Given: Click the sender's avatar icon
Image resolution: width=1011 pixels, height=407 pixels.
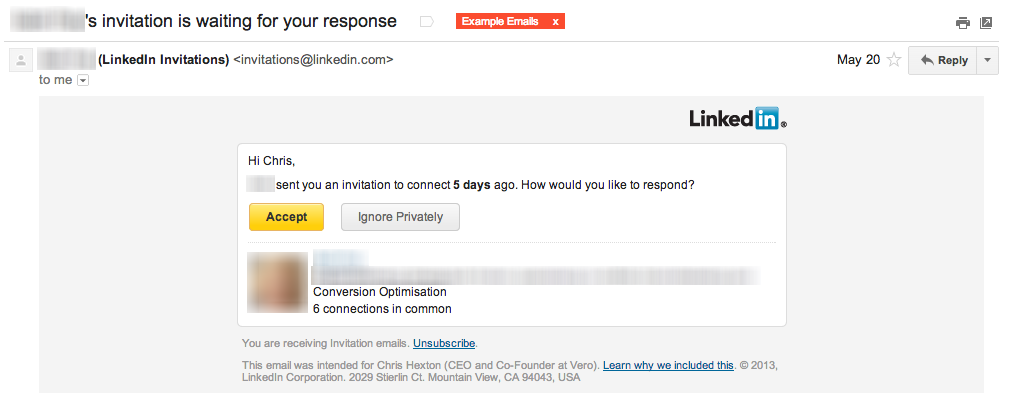Looking at the screenshot, I should click(19, 60).
